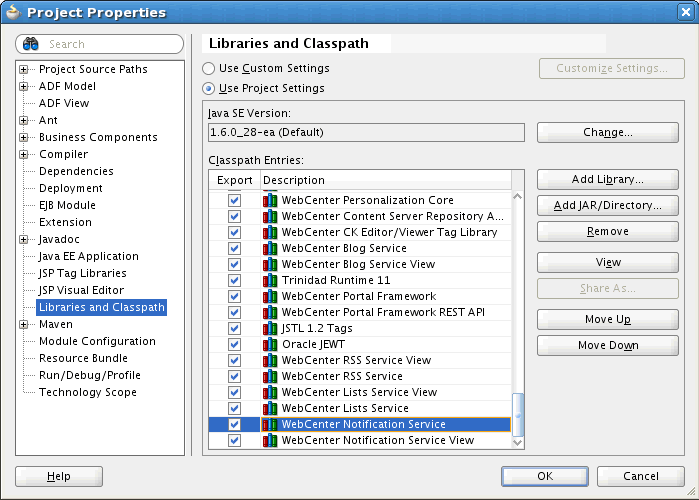Click library icon beside WebCenter RSS Service View
The height and width of the screenshot is (500, 699).
pyautogui.click(x=270, y=360)
